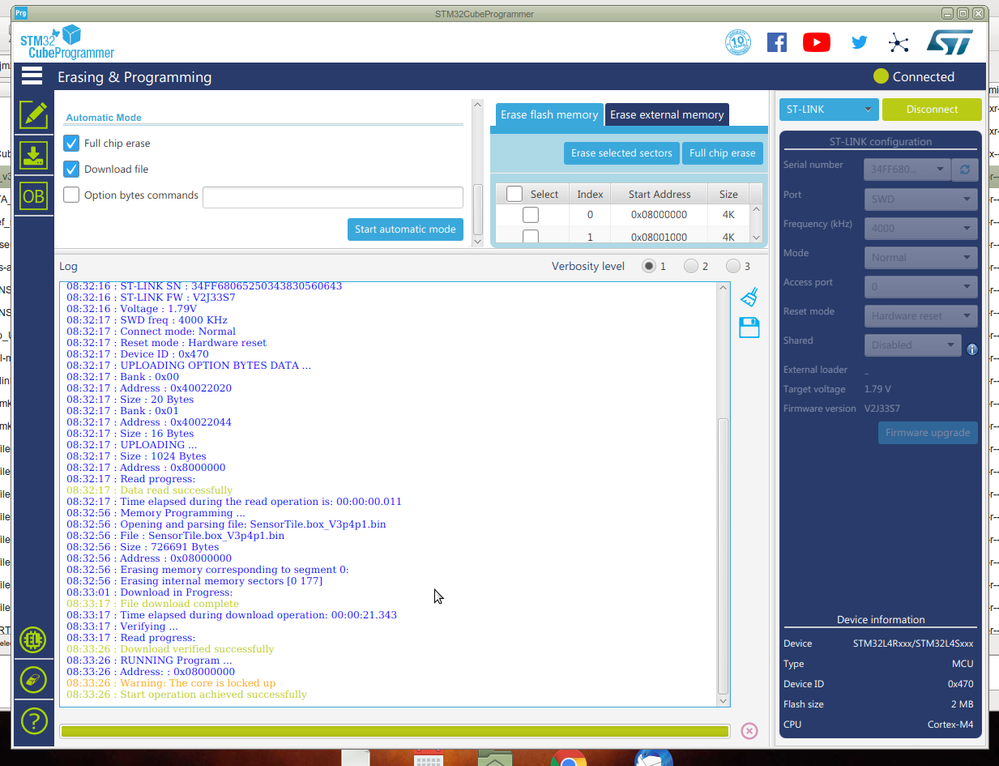Sort sectors by the Start Address column header
This screenshot has width=999, height=766.
(659, 194)
